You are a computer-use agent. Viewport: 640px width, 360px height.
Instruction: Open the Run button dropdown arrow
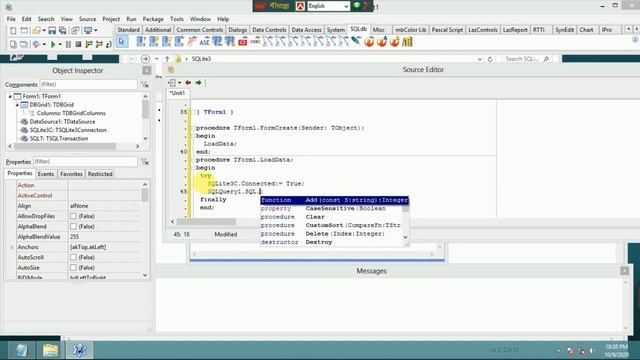click(60, 44)
